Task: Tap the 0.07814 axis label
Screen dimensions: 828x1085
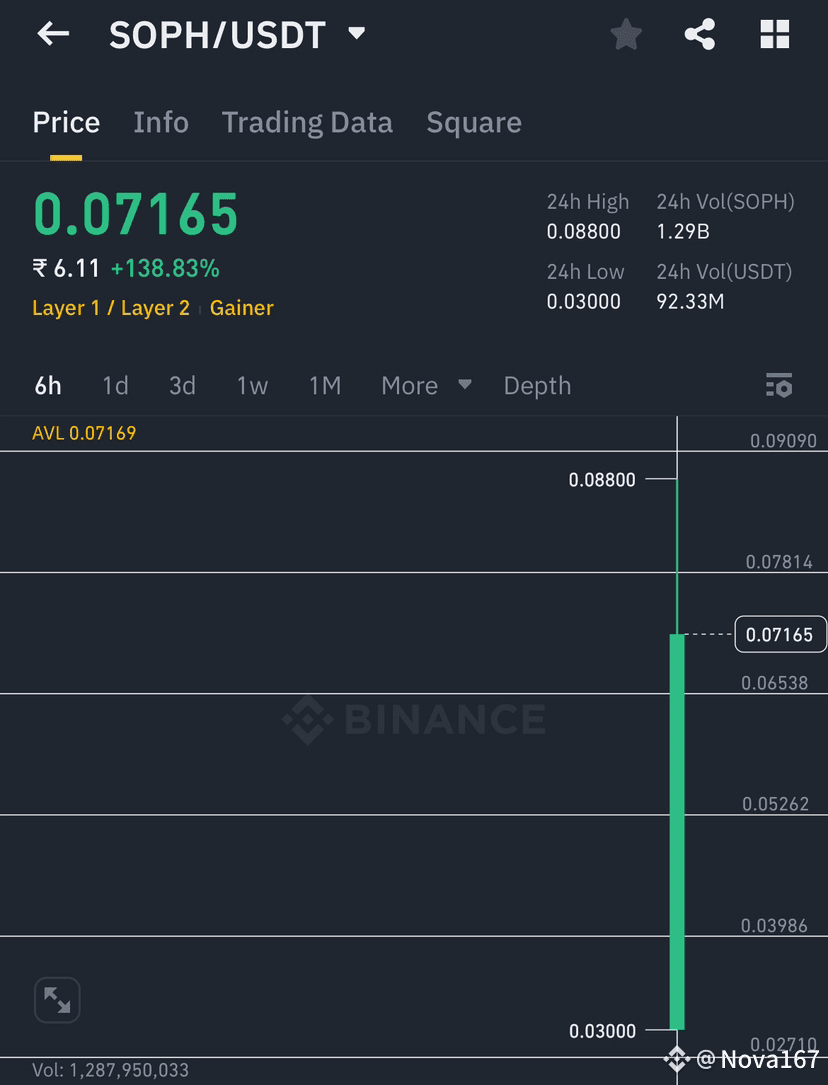Action: [x=779, y=562]
